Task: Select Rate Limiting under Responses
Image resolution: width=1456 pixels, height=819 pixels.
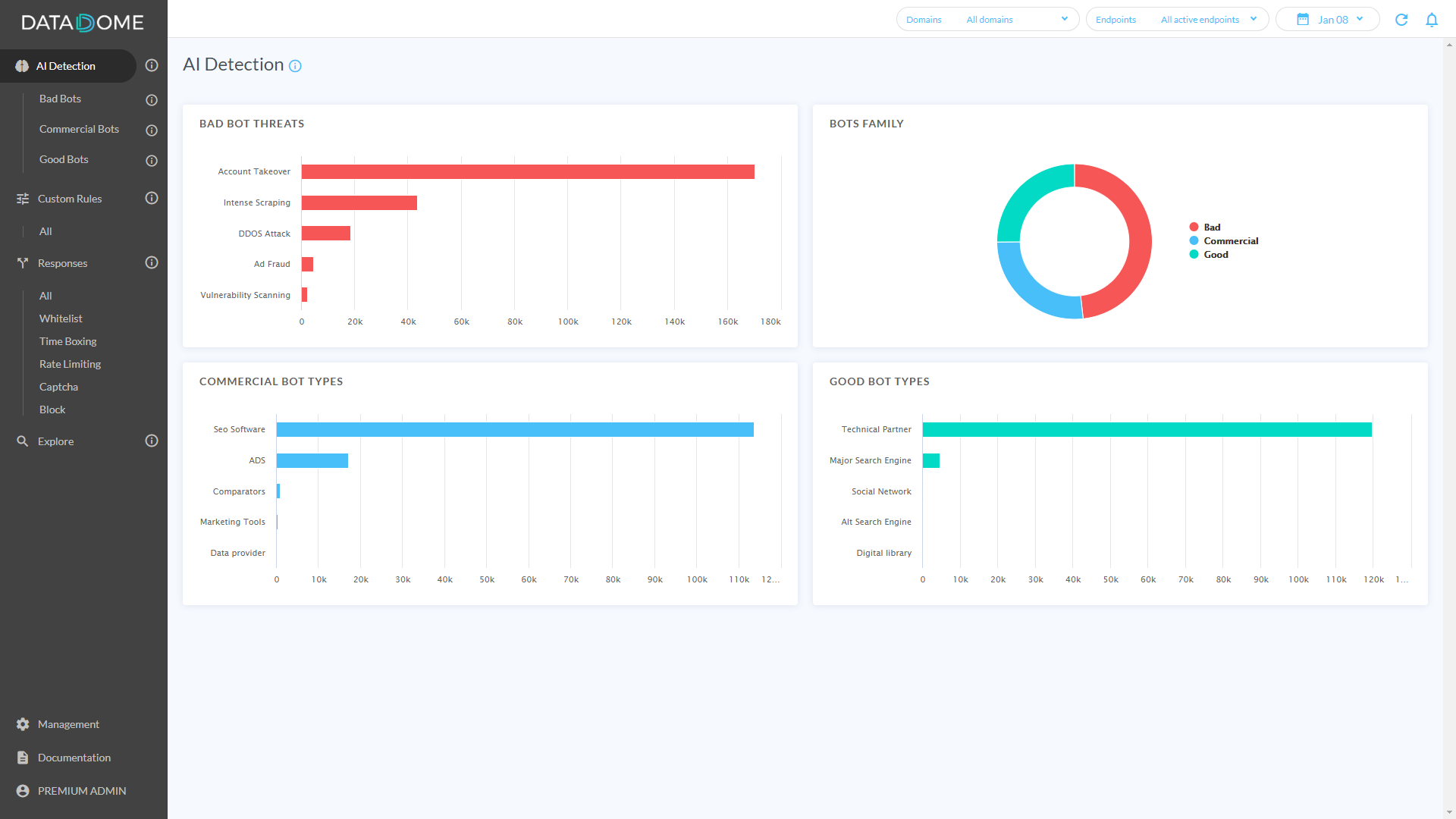Action: tap(70, 364)
